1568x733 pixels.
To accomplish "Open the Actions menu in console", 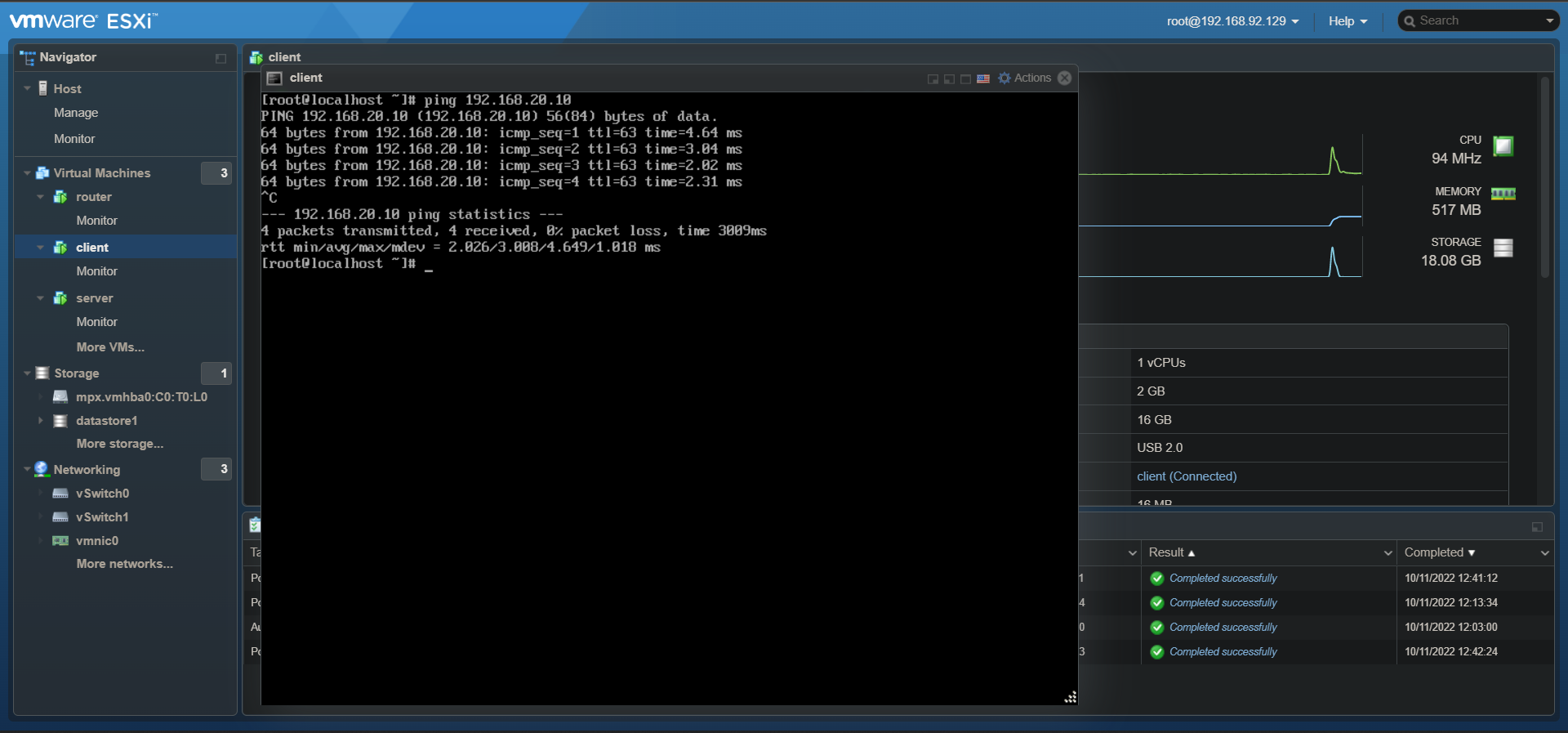I will [x=1032, y=78].
